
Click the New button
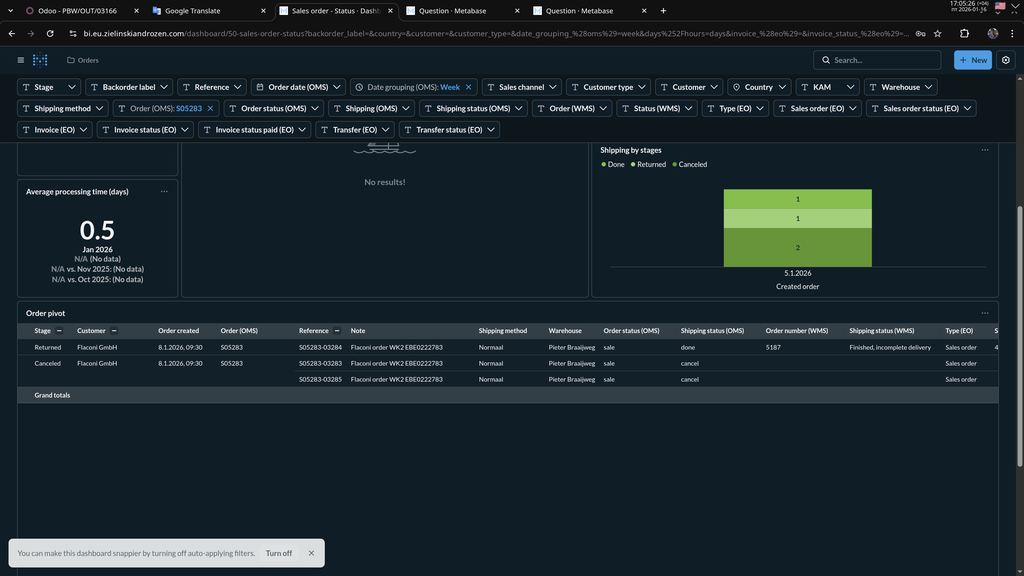tap(972, 60)
